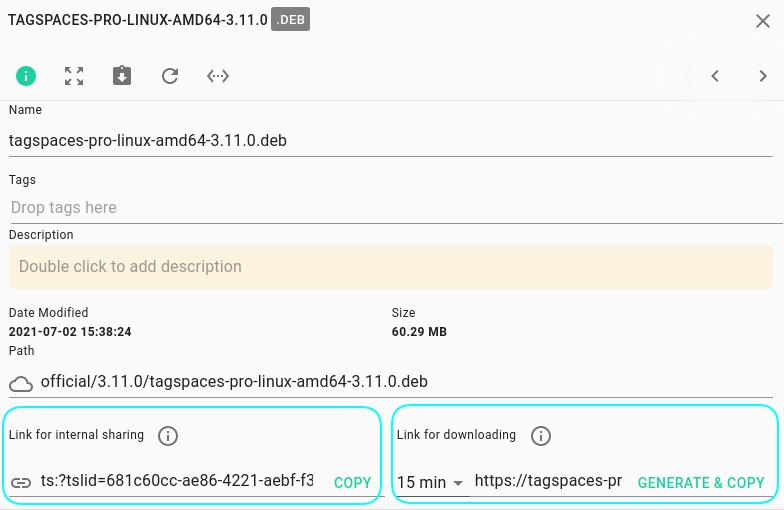This screenshot has width=784, height=510.
Task: Click GENERATE & COPY button
Action: [701, 482]
